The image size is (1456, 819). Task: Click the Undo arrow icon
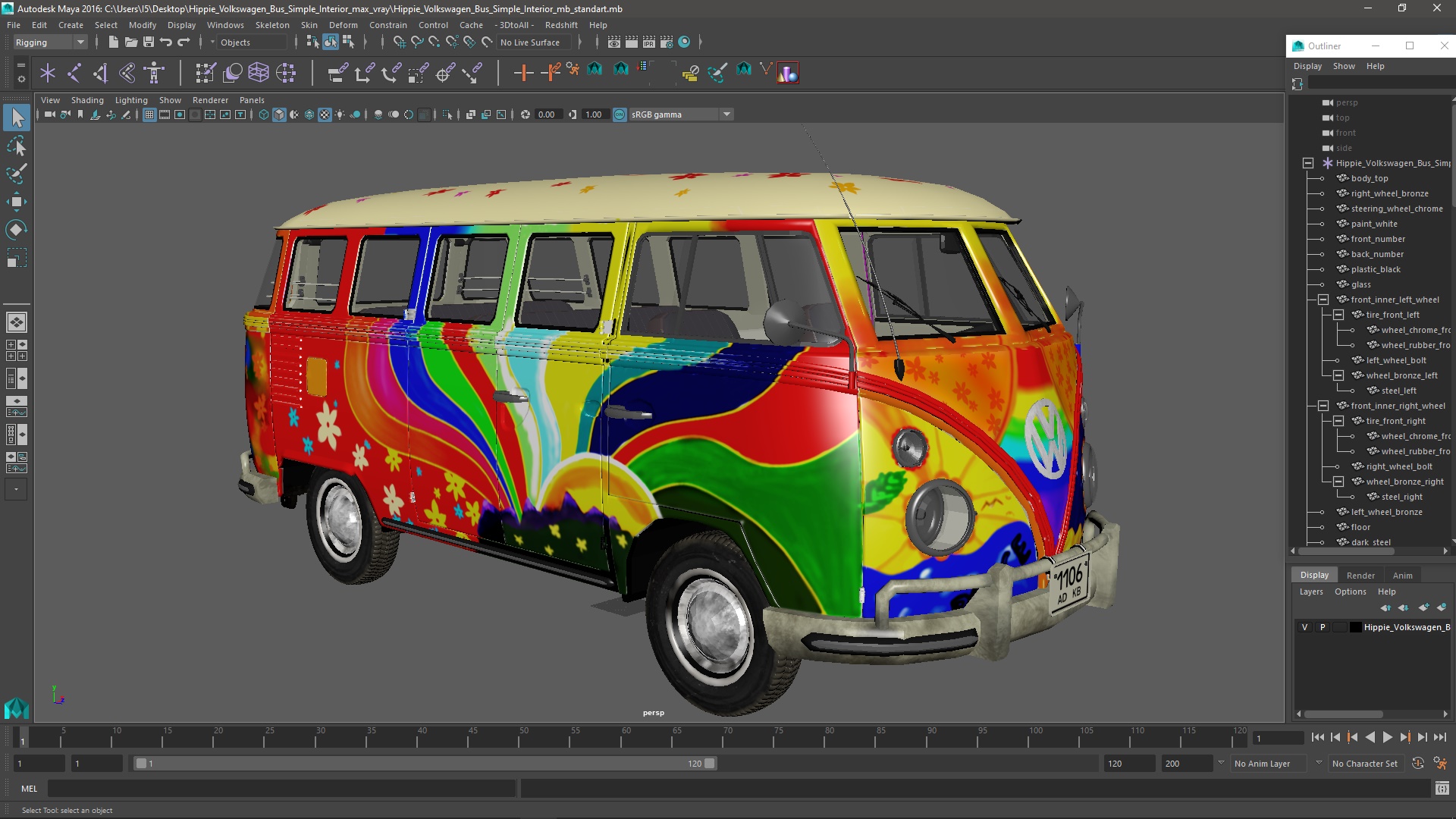tap(165, 42)
